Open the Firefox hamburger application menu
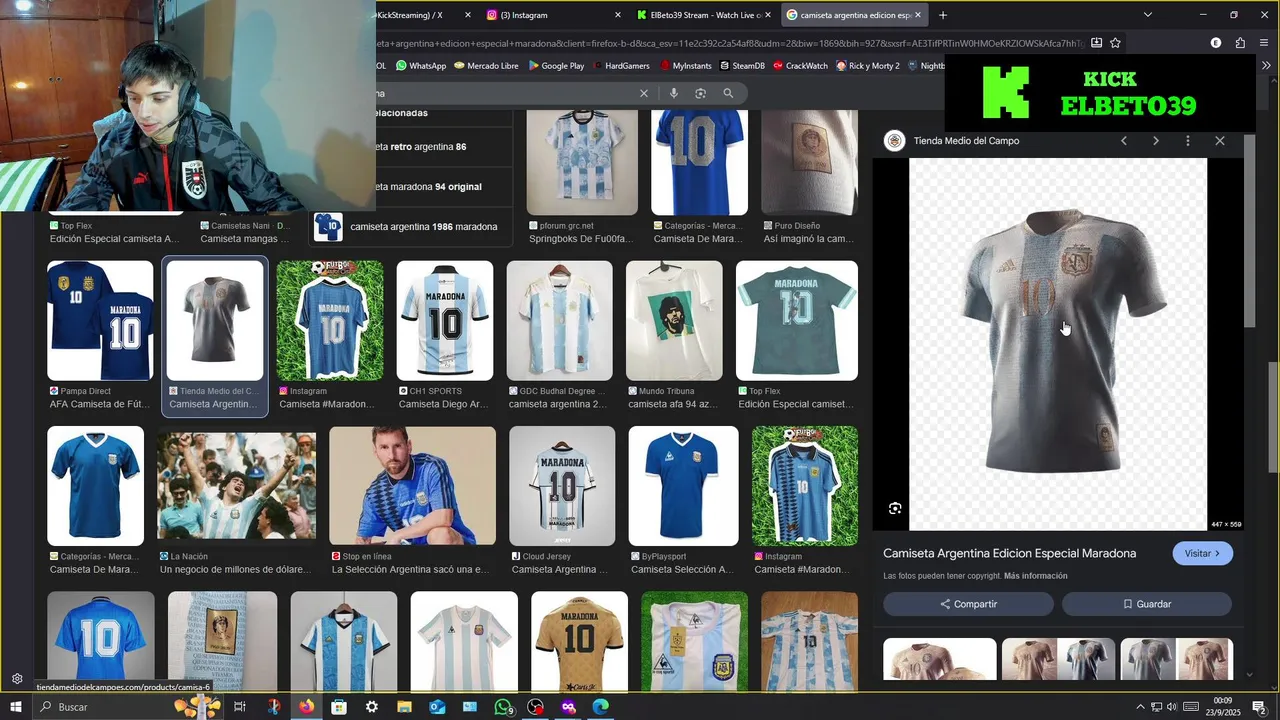 [1264, 43]
